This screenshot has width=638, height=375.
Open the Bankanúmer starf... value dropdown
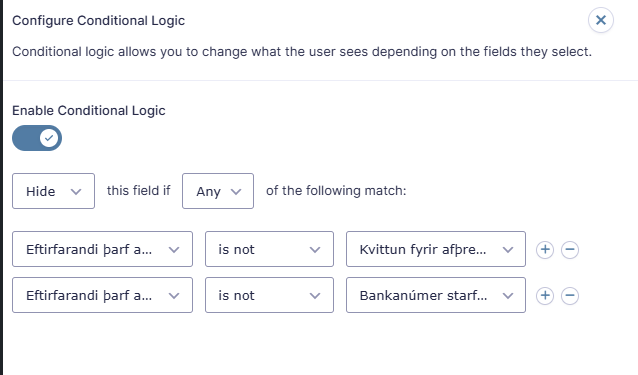tap(436, 295)
